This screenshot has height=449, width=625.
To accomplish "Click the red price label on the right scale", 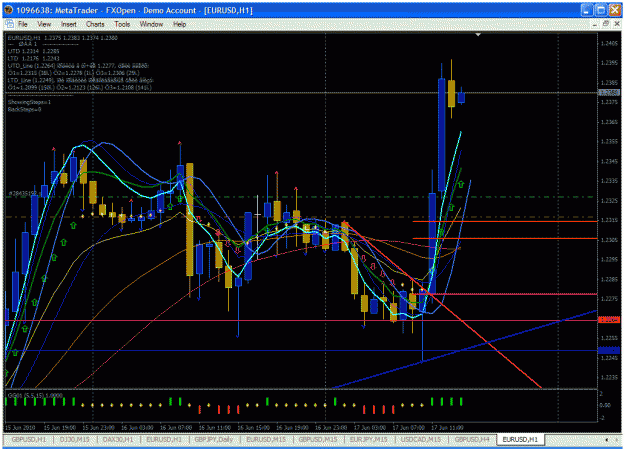I will [x=609, y=320].
